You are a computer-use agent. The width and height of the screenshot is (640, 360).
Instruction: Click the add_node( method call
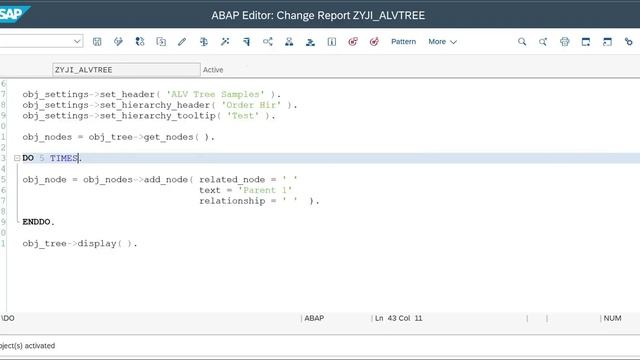click(x=169, y=180)
